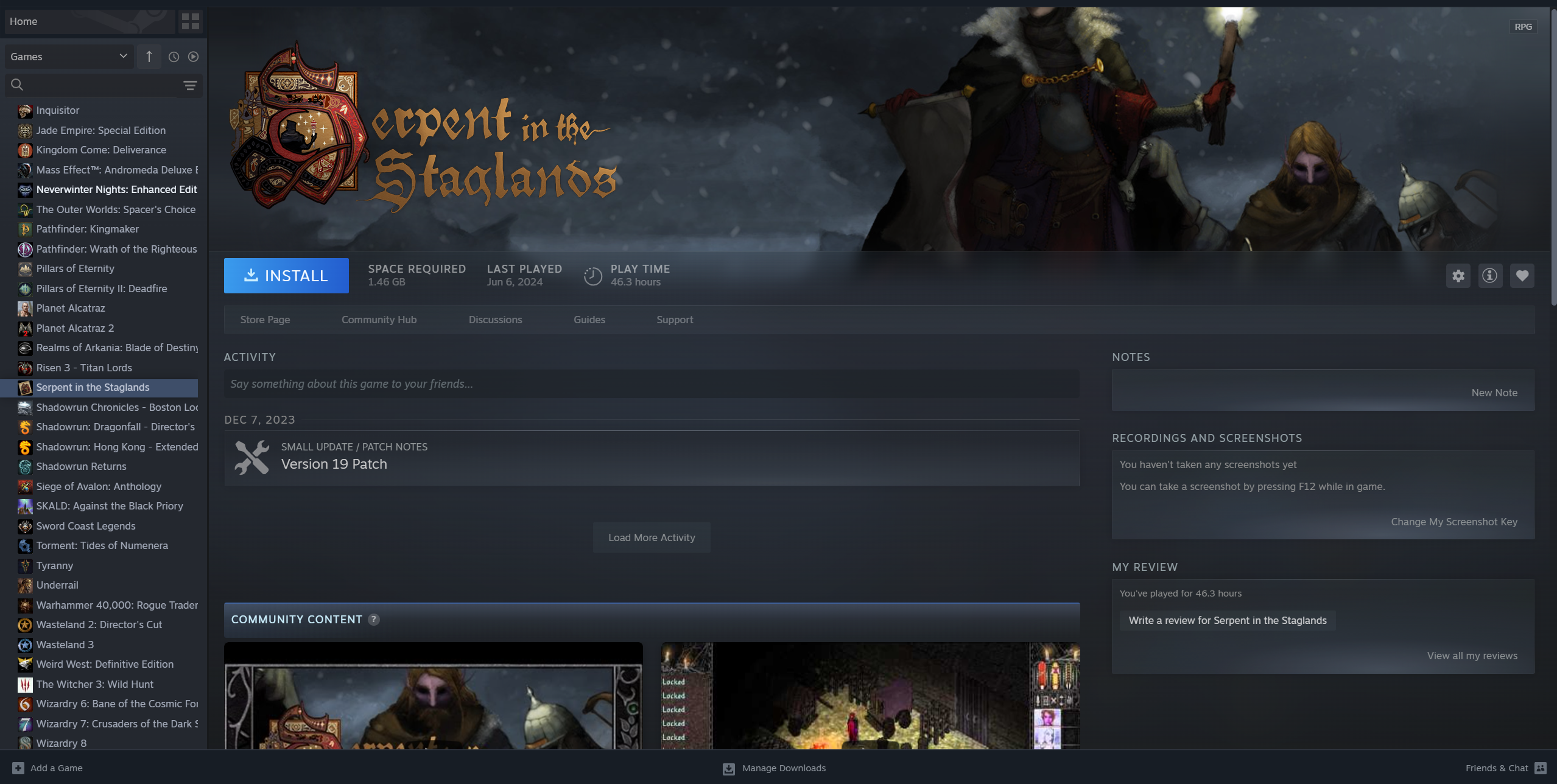Click the blue INSTALL button

tap(286, 276)
